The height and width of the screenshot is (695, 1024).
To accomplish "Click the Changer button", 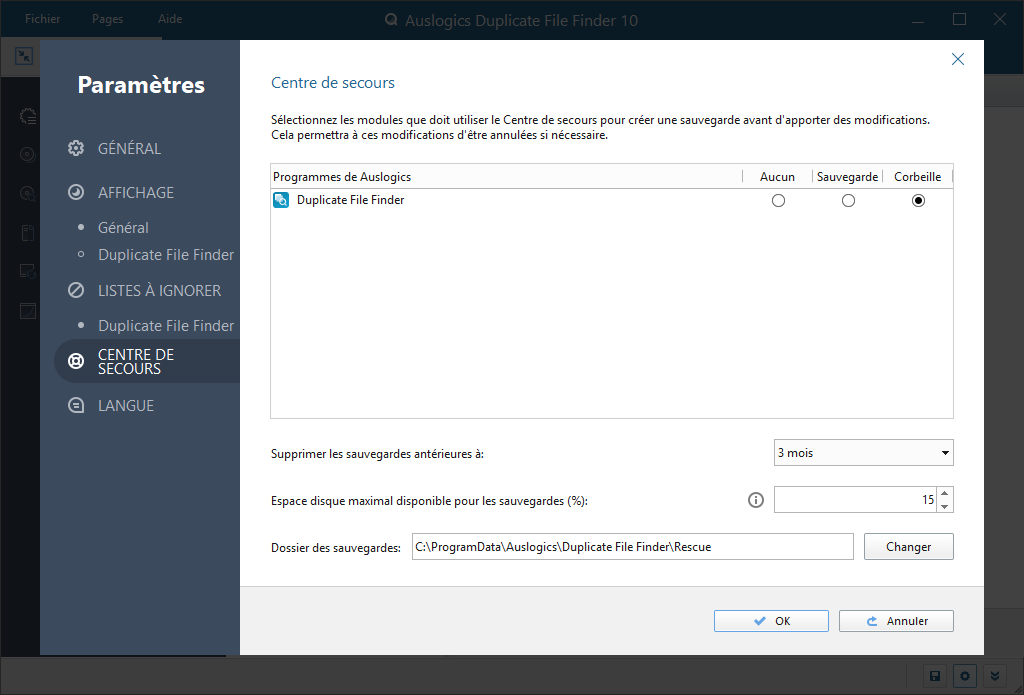I will pyautogui.click(x=908, y=547).
